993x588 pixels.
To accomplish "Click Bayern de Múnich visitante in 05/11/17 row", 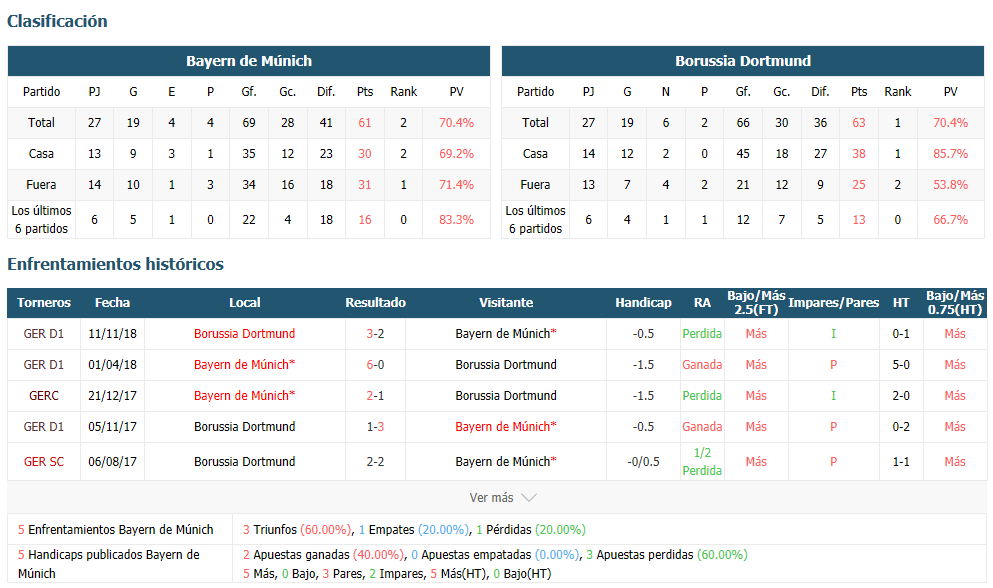I will point(505,427).
